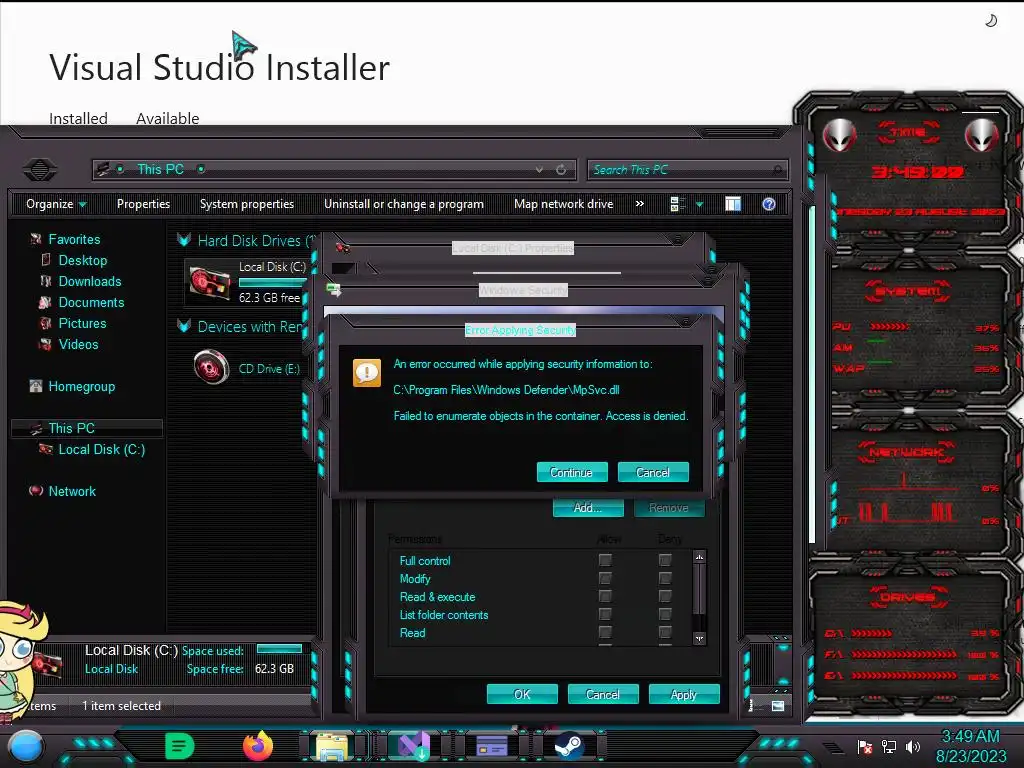Check Deny for Read & execute
This screenshot has height=768, width=1024.
pos(665,596)
